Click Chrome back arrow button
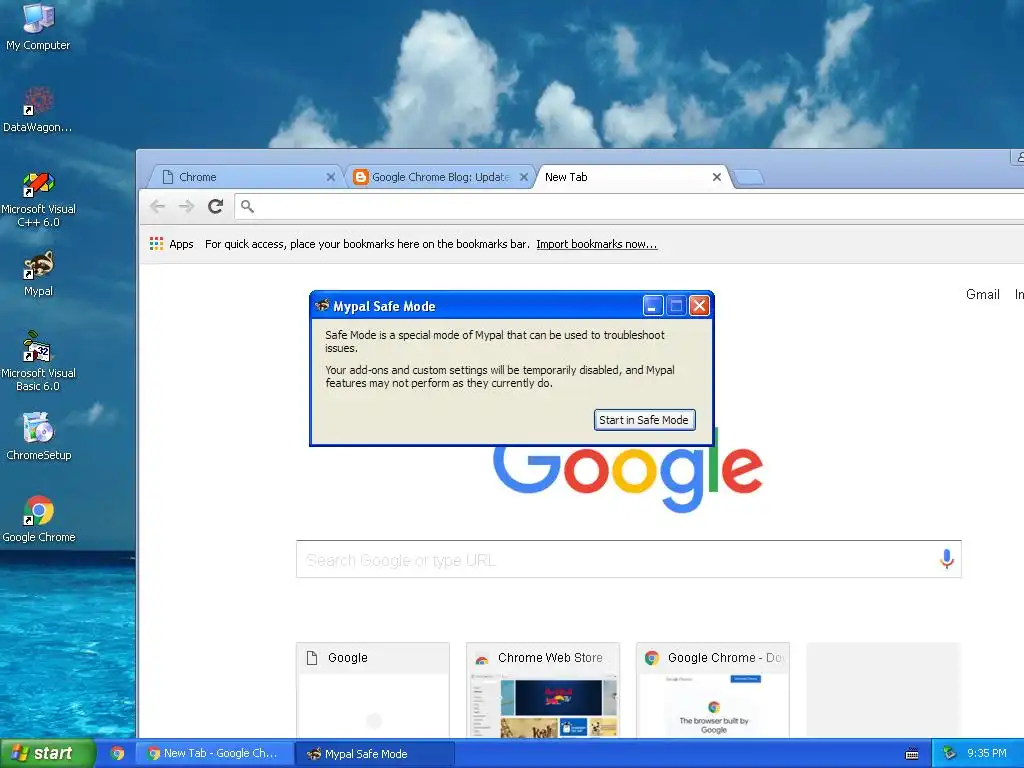Viewport: 1024px width, 768px height. [157, 207]
